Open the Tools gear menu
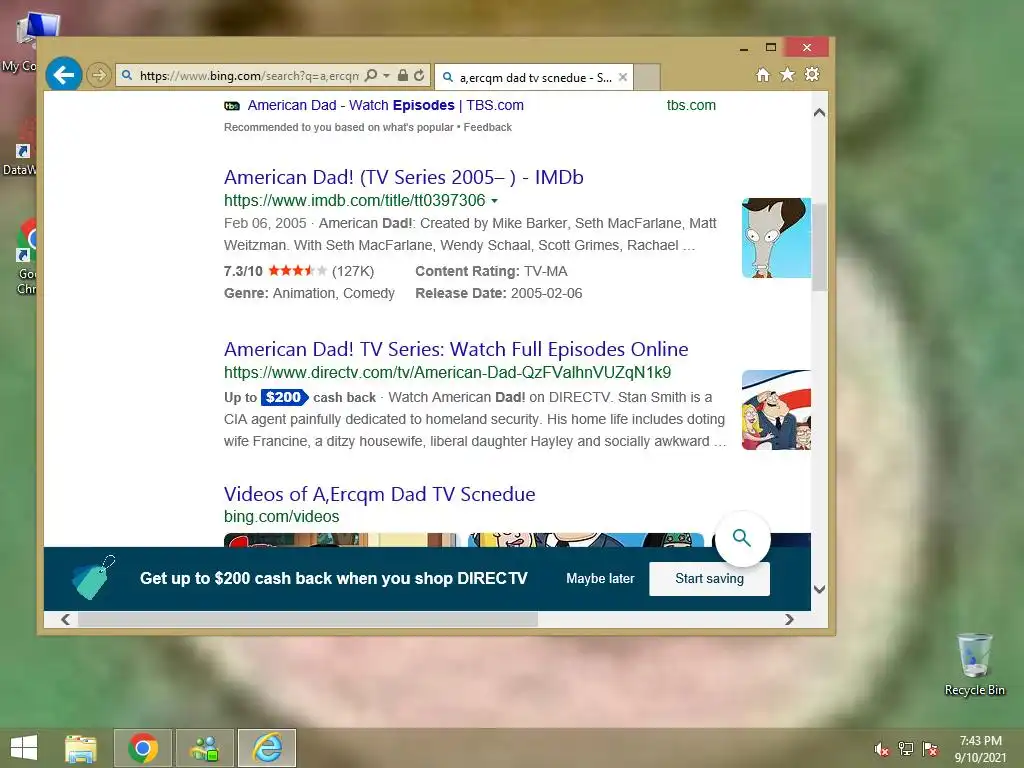The width and height of the screenshot is (1024, 768). click(x=812, y=74)
